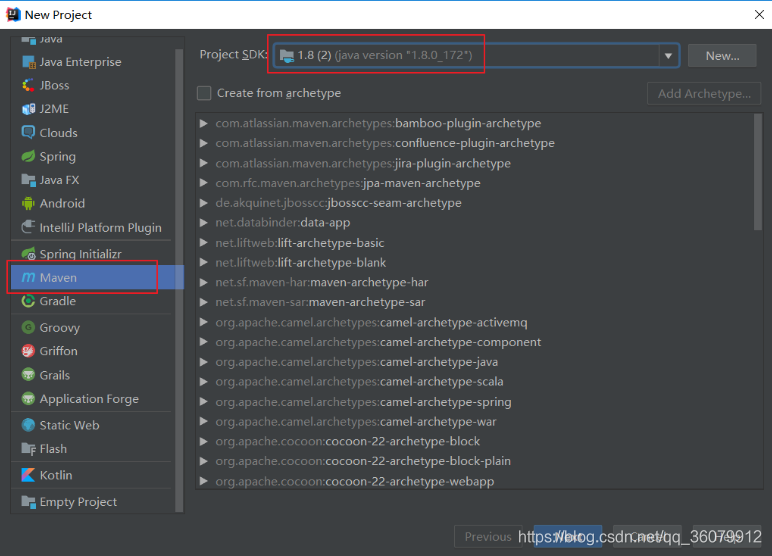Click the Static Web globe icon
Viewport: 772px width, 556px height.
click(29, 425)
